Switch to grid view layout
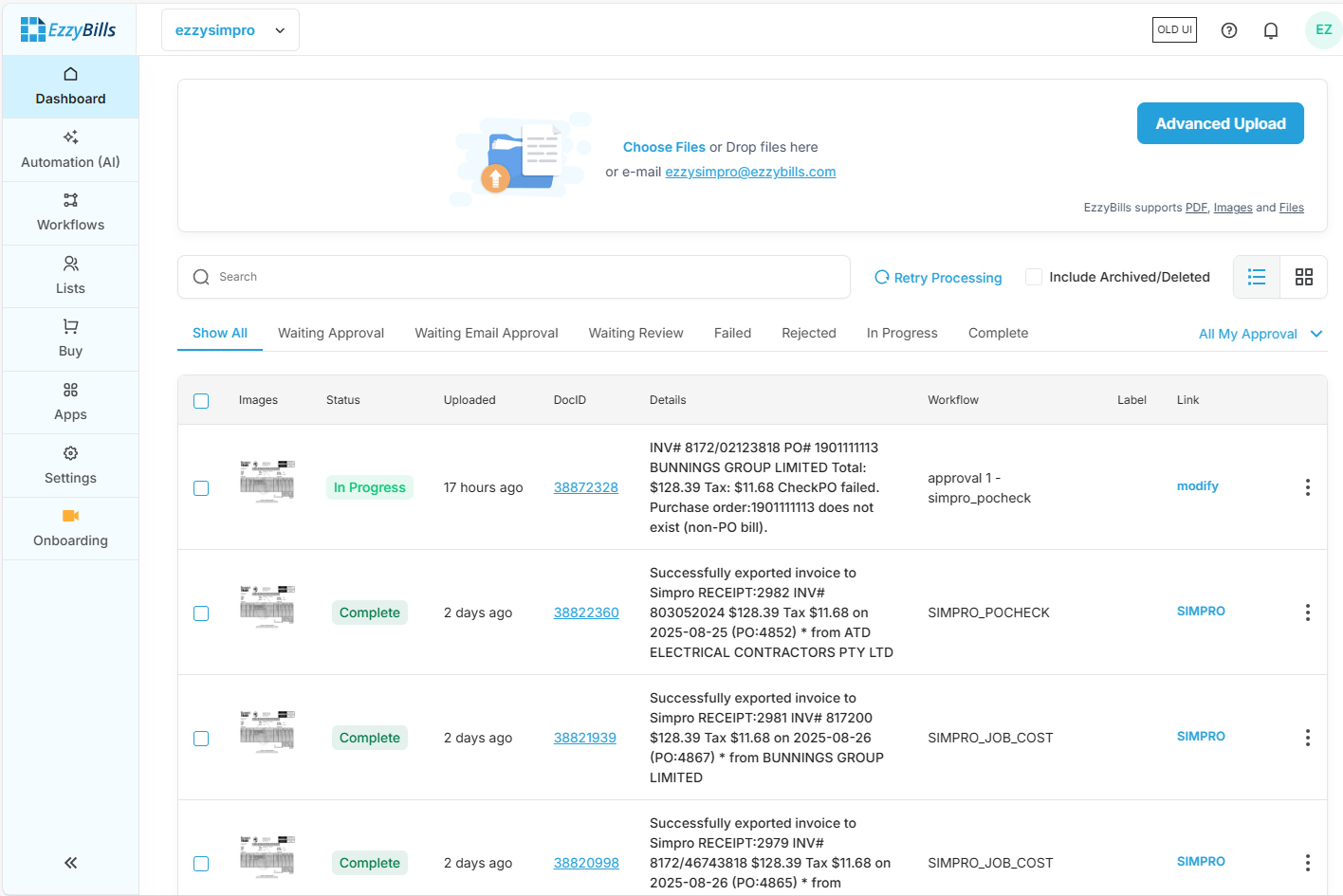This screenshot has width=1343, height=896. tap(1303, 277)
